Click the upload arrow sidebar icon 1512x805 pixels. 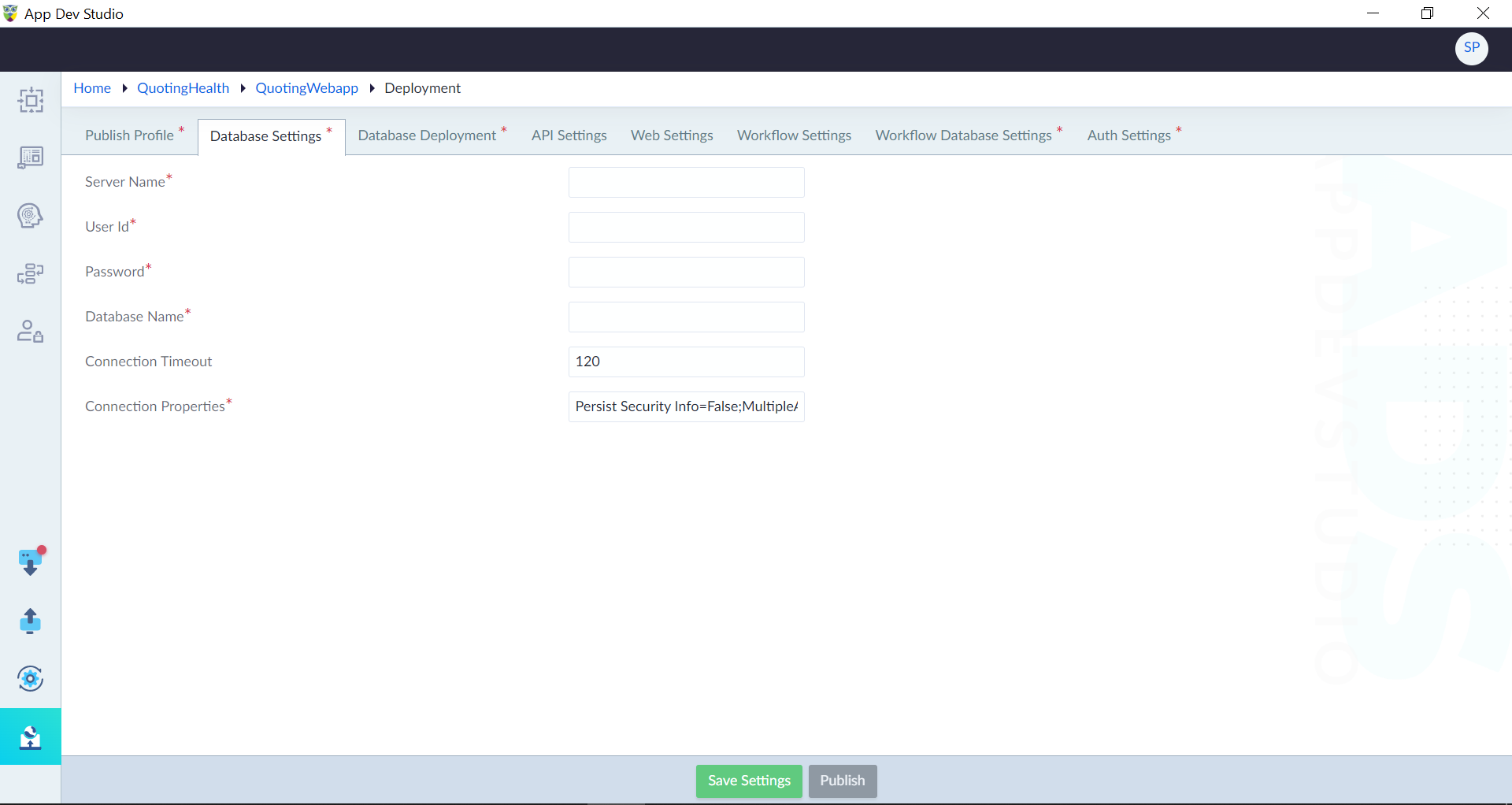[31, 621]
